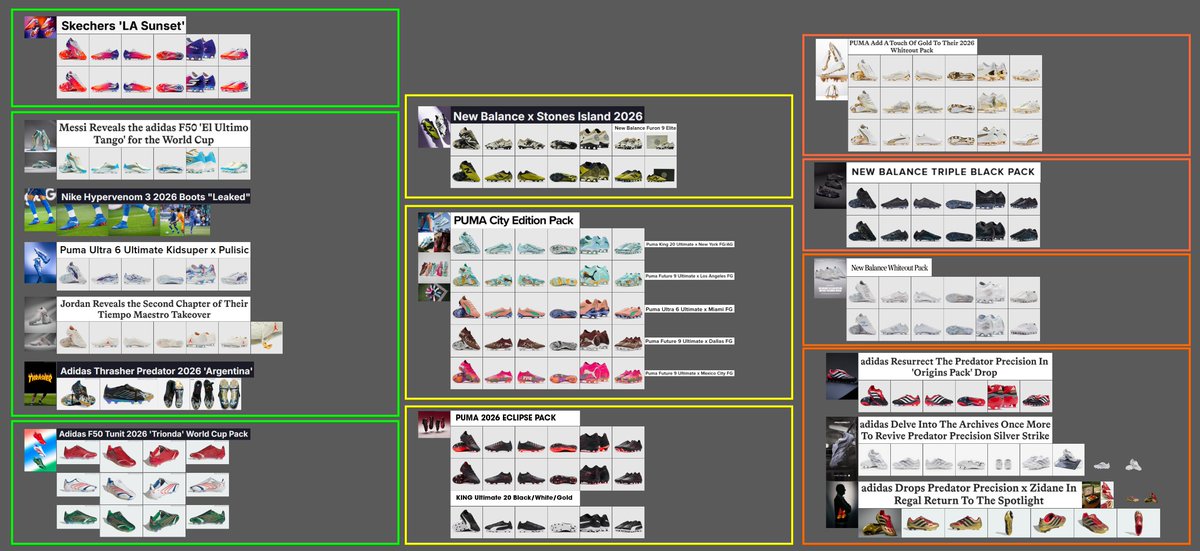This screenshot has height=551, width=1200.
Task: Select the NEW BALANCE TRIPLE BLACK PACK heading
Action: click(943, 172)
